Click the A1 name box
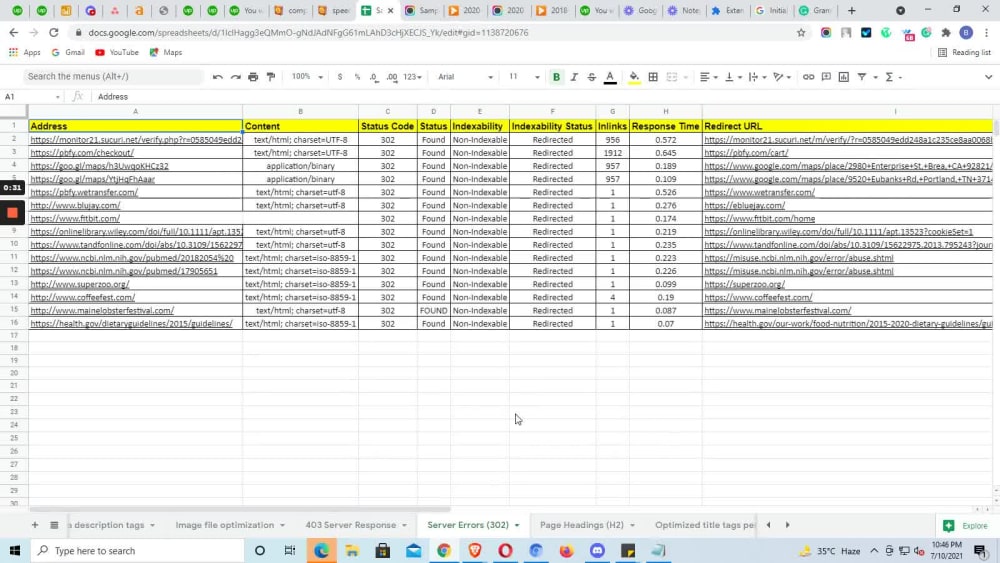 (32, 96)
